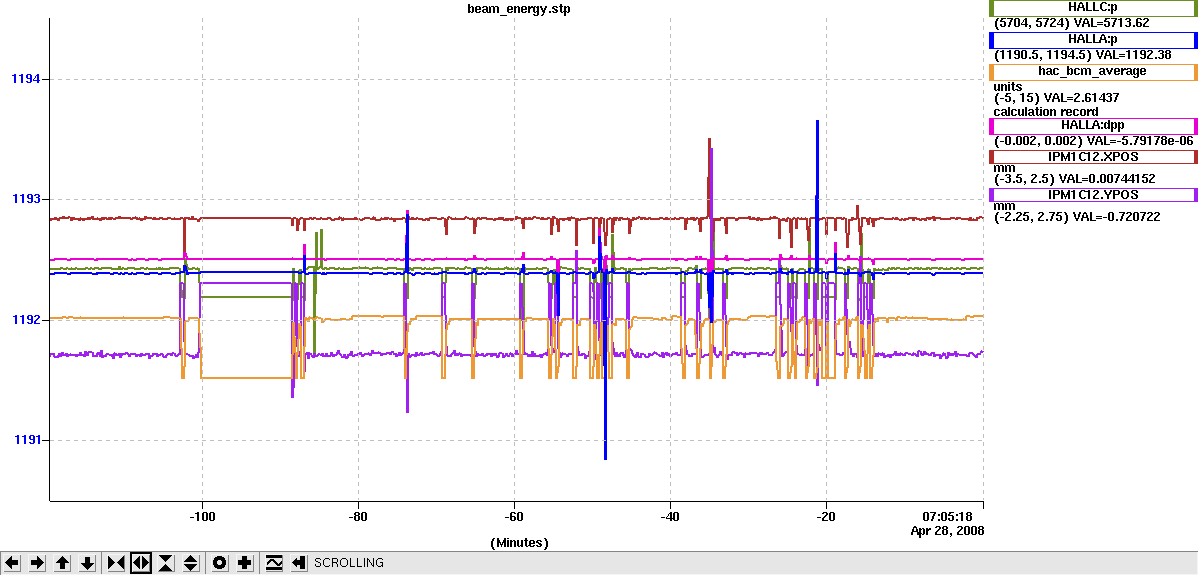Image resolution: width=1198 pixels, height=575 pixels.
Task: Click the (-3.5, 2.5) VAL=0.00744152 readout
Action: pyautogui.click(x=1074, y=179)
